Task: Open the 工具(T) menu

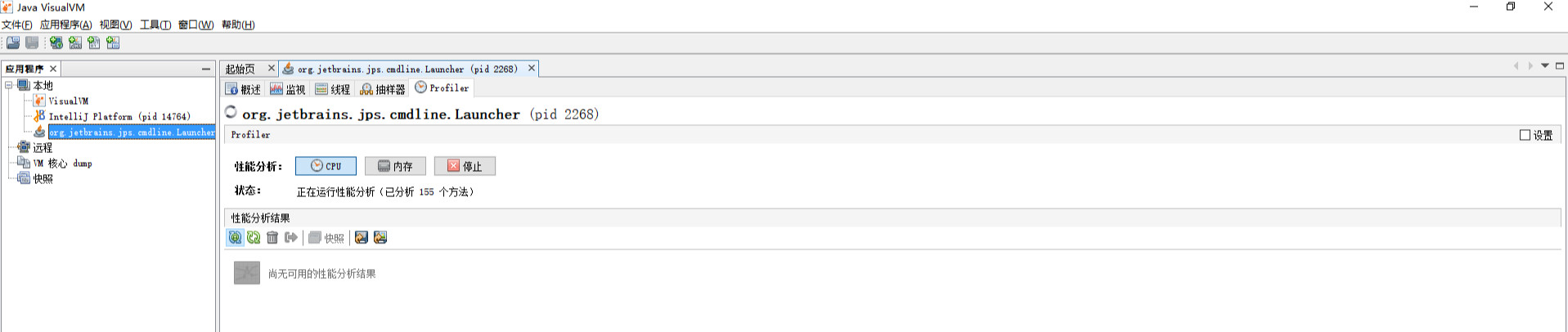Action: [x=155, y=25]
